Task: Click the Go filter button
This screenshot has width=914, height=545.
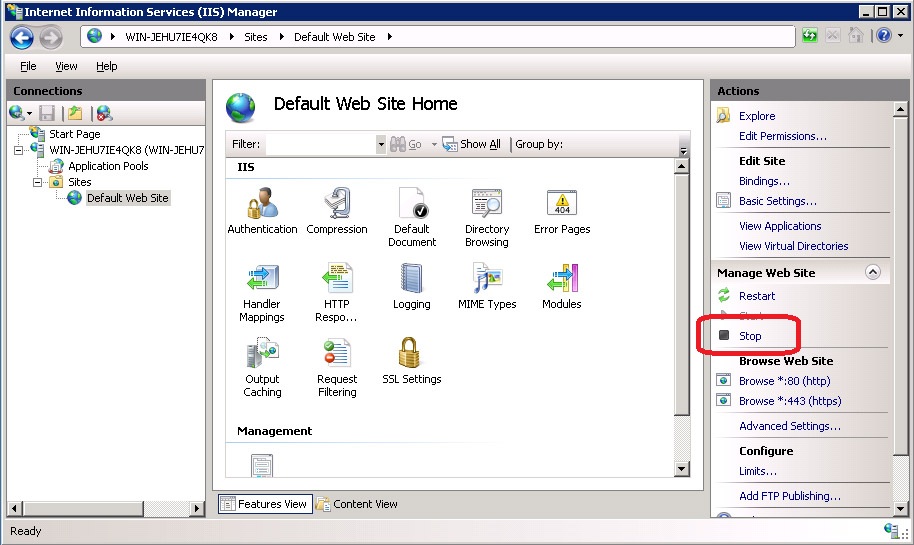Action: [x=406, y=144]
